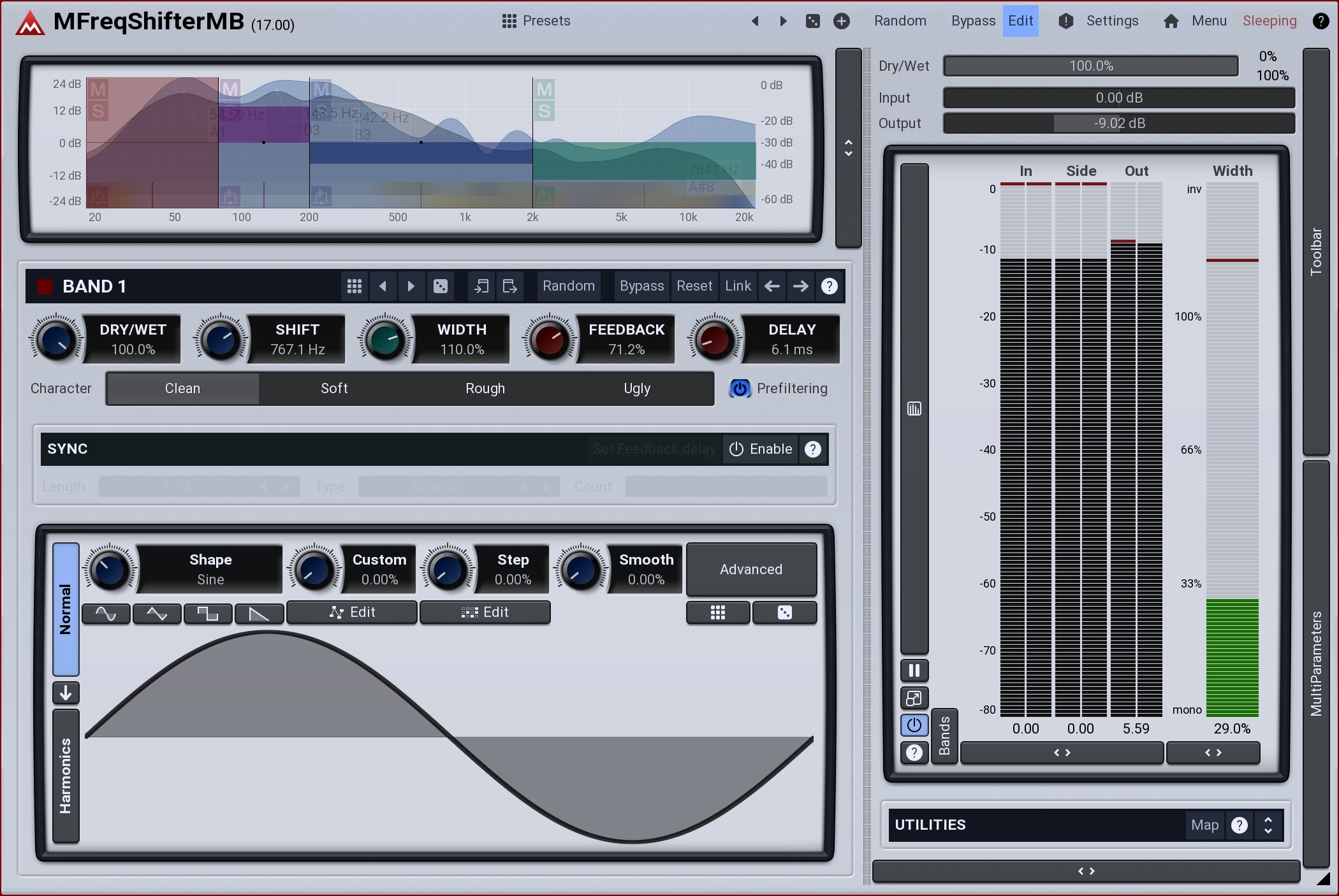The height and width of the screenshot is (896, 1339).
Task: Click the sawtooth wave shape icon
Action: pos(258,613)
